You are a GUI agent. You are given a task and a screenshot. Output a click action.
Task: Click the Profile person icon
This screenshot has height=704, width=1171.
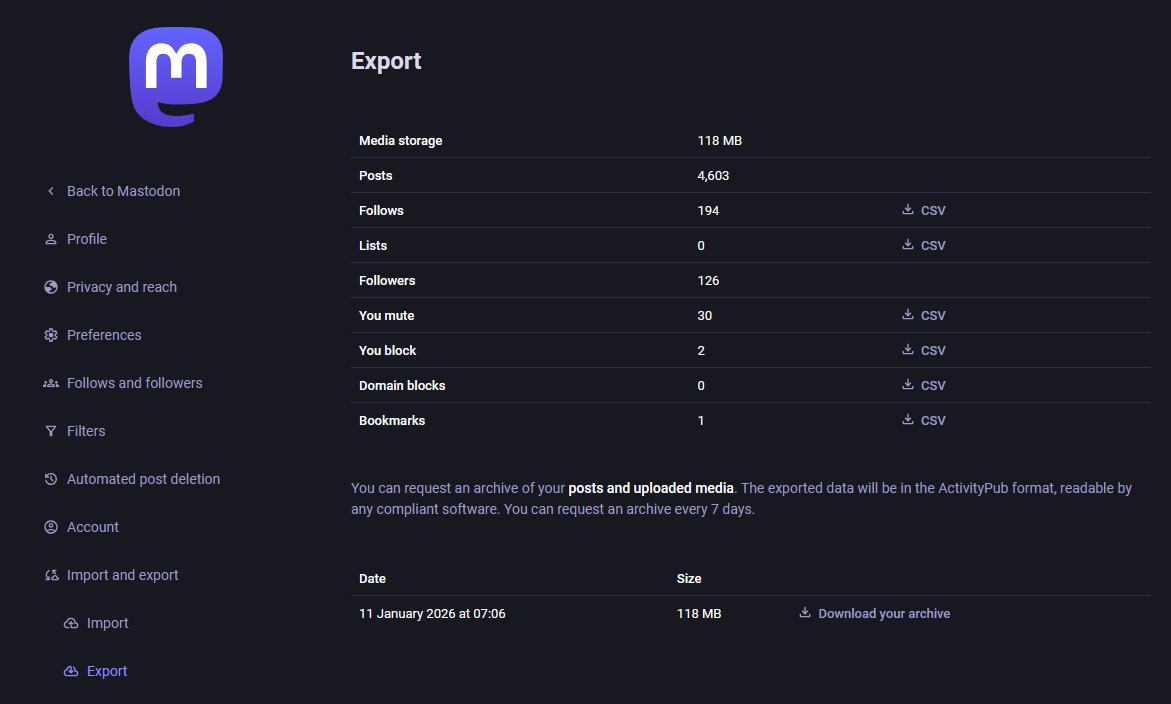coord(51,239)
